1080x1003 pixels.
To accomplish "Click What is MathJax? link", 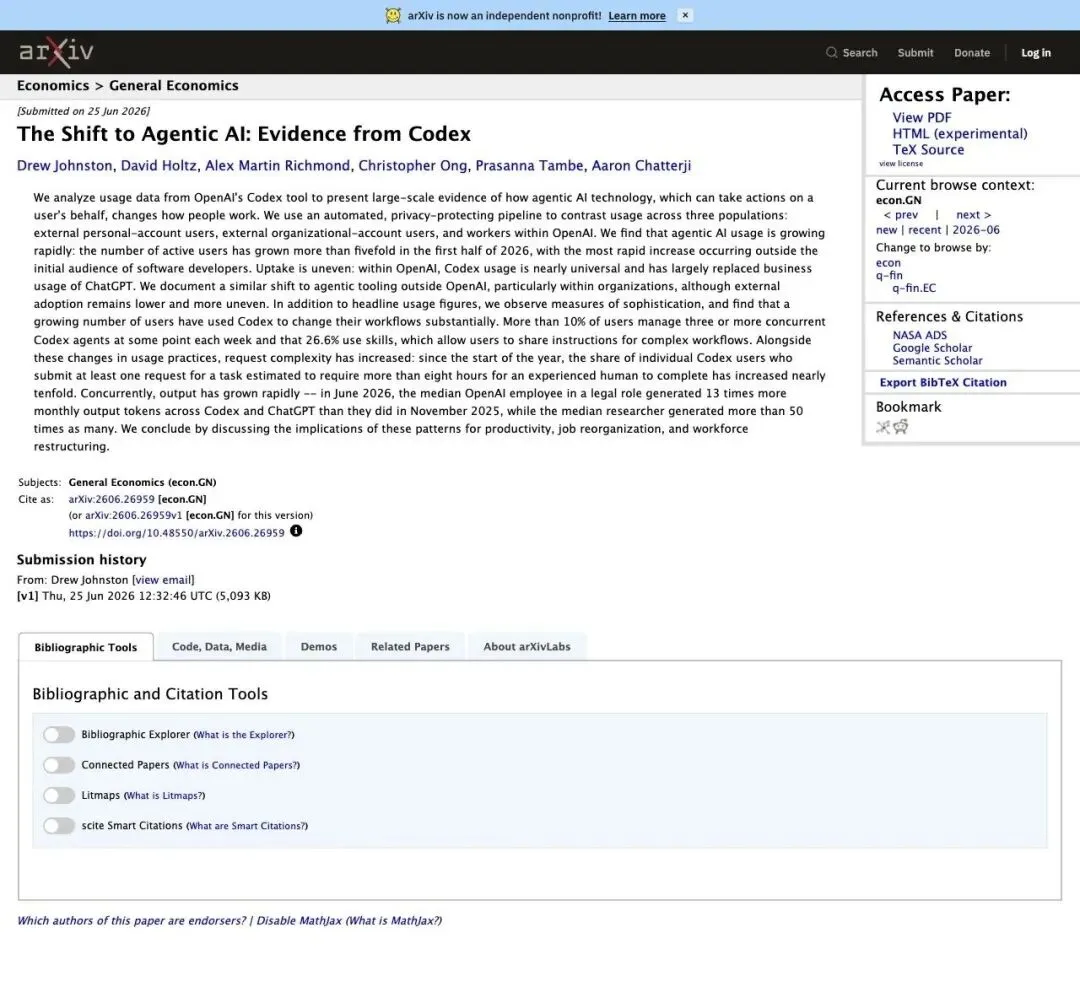I will click(393, 921).
